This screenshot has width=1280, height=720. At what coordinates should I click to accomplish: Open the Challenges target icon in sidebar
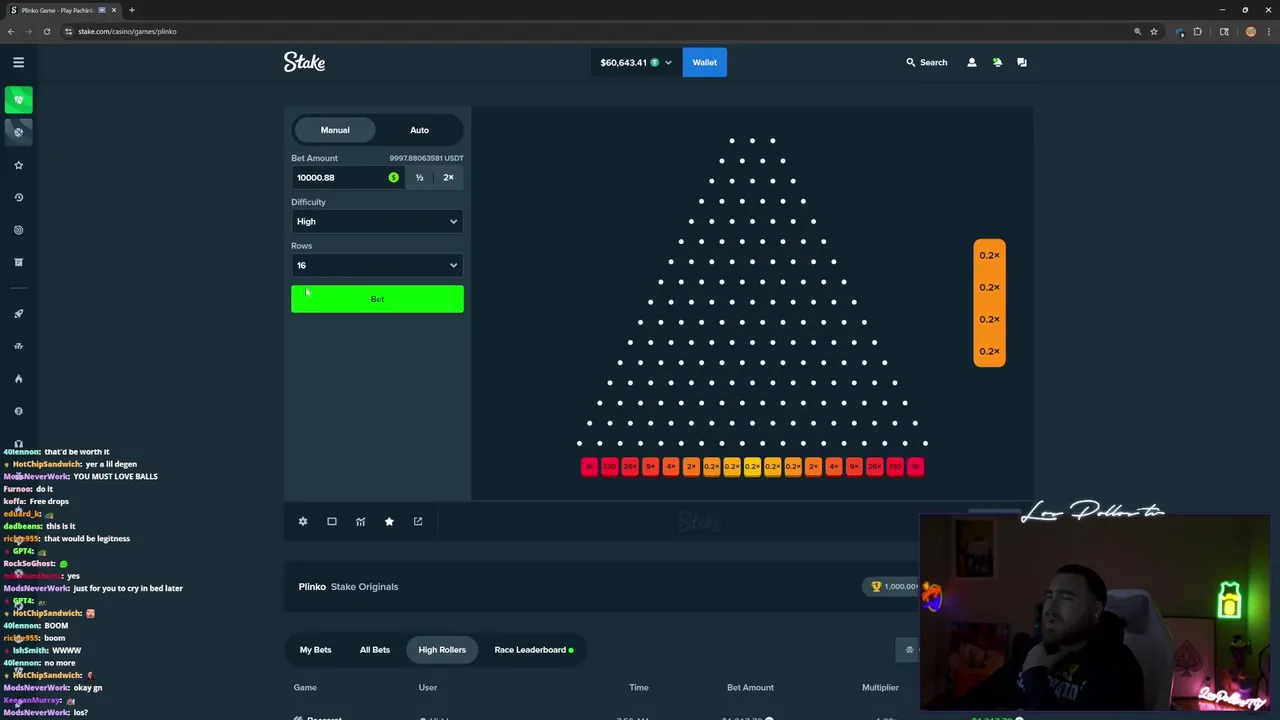pyautogui.click(x=18, y=230)
